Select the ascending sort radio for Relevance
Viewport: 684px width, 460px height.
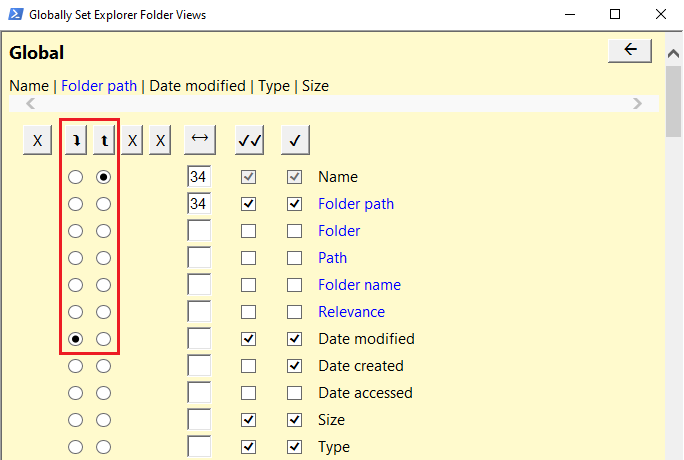pyautogui.click(x=75, y=312)
